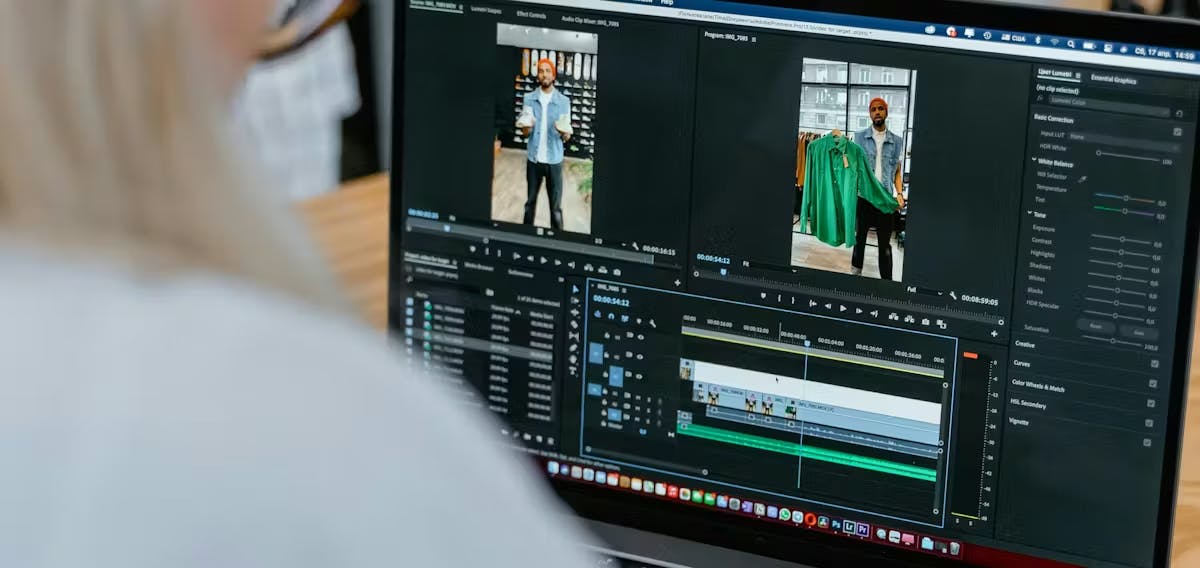Viewport: 1200px width, 568px height.
Task: Collapse the Tone section
Action: point(1029,213)
